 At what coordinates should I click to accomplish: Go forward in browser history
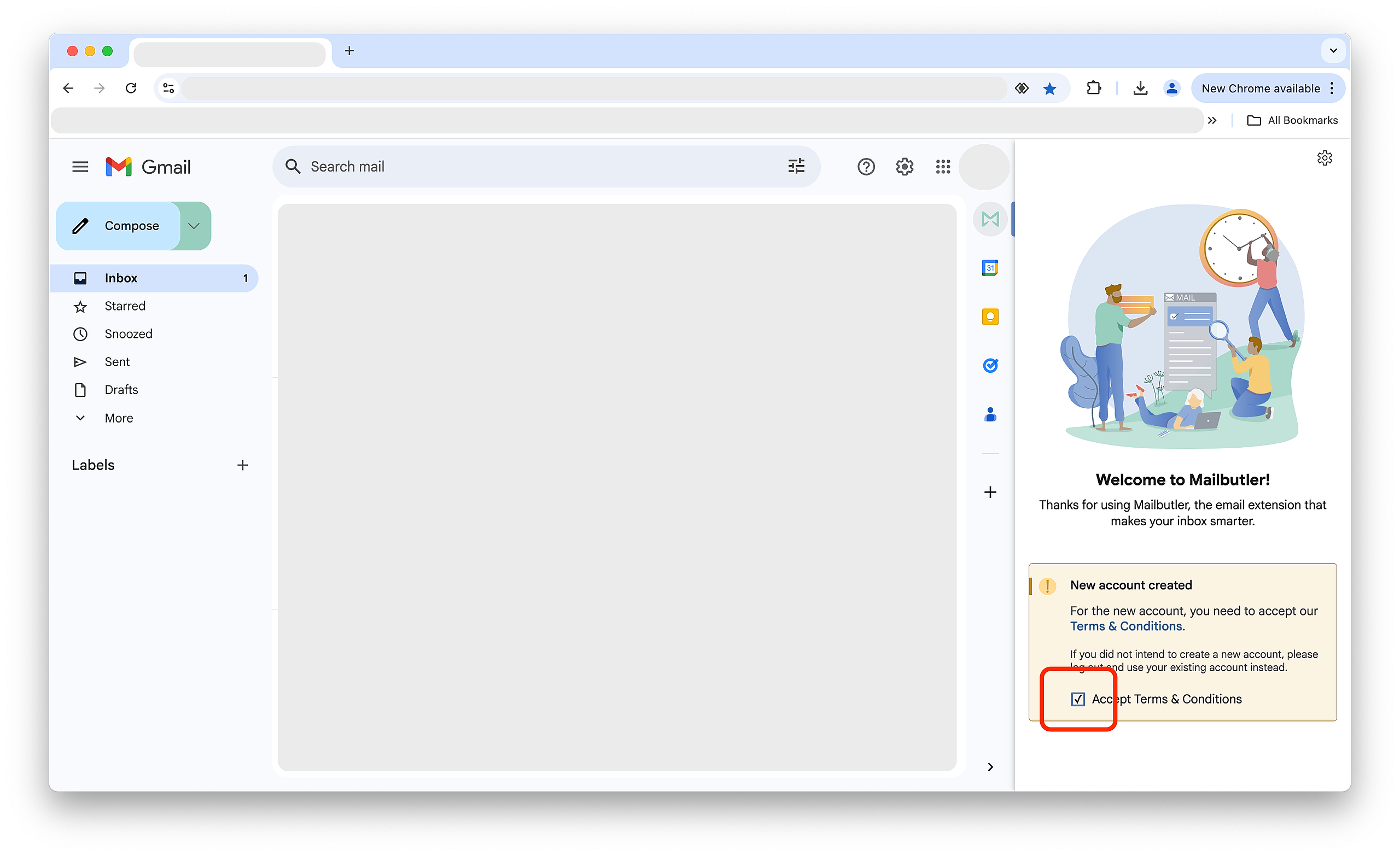pyautogui.click(x=100, y=88)
